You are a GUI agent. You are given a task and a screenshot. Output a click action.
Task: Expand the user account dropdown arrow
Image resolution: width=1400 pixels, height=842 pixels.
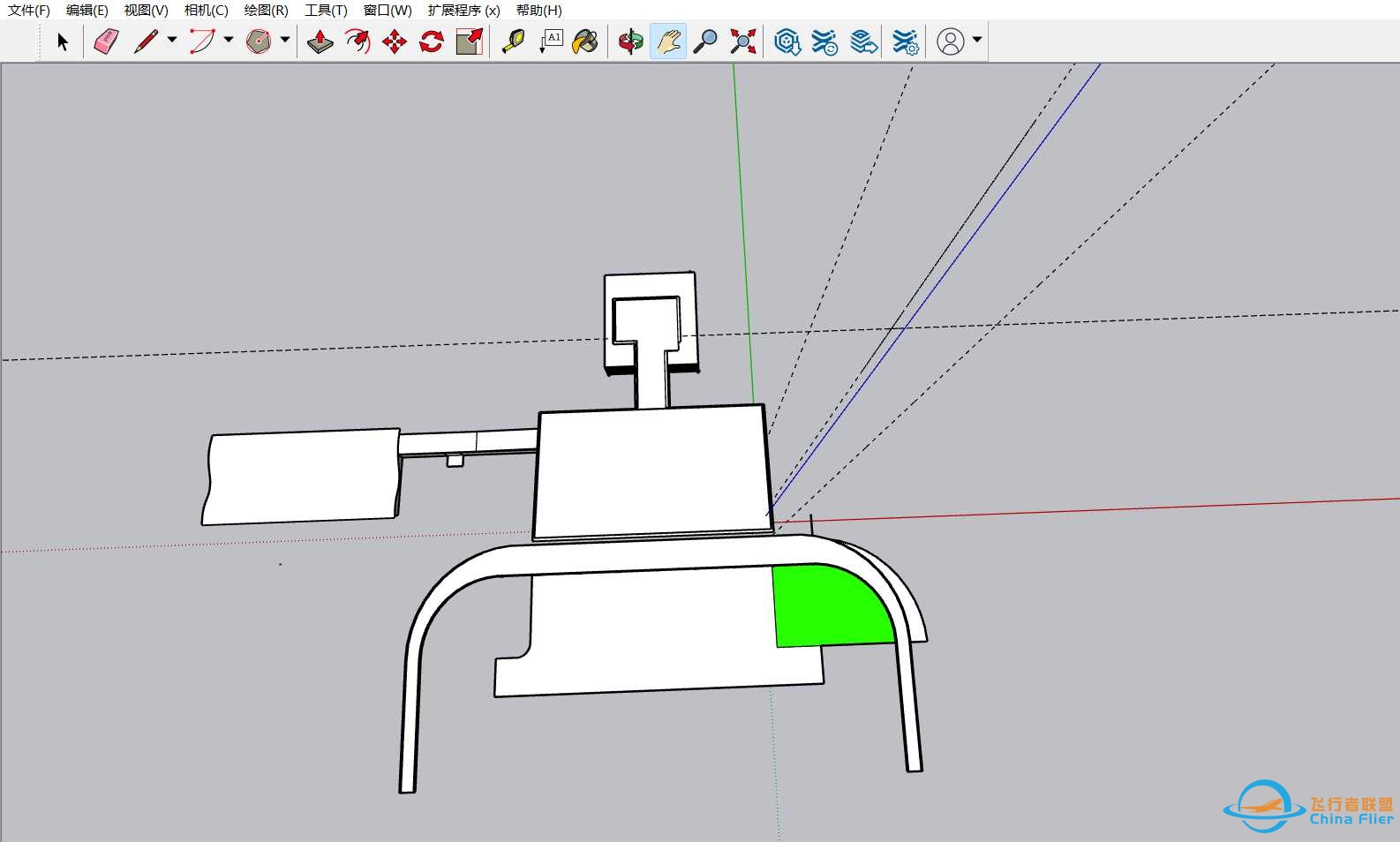(x=977, y=40)
